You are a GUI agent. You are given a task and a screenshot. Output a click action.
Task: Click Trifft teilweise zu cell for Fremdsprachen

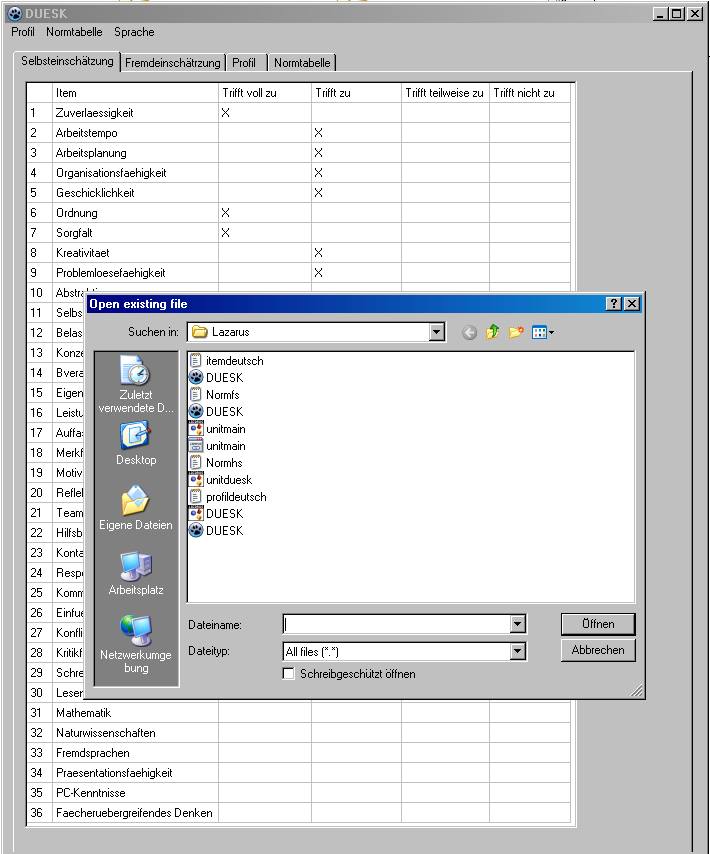[445, 753]
